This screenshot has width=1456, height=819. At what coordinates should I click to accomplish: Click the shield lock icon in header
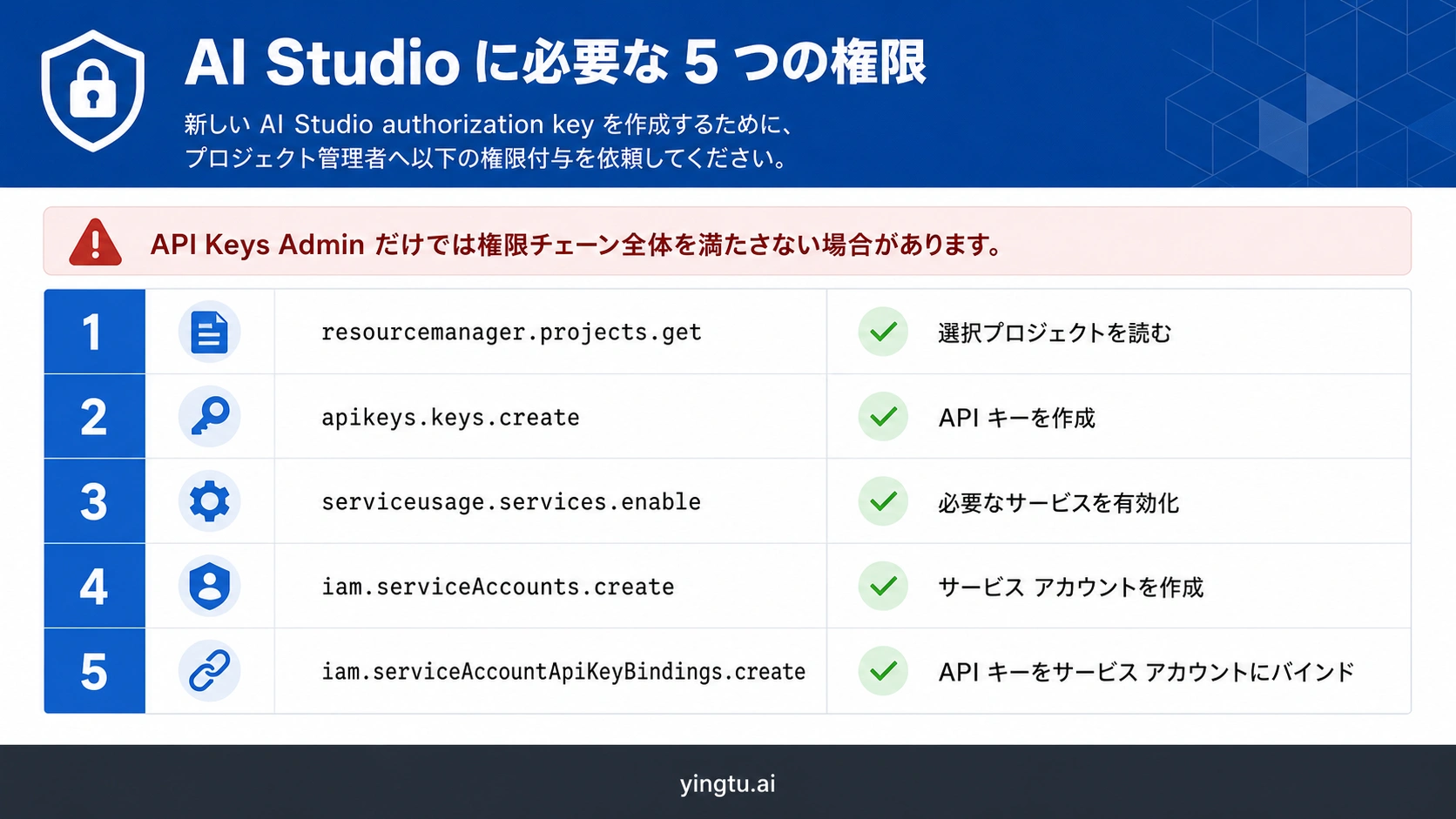coord(93,91)
